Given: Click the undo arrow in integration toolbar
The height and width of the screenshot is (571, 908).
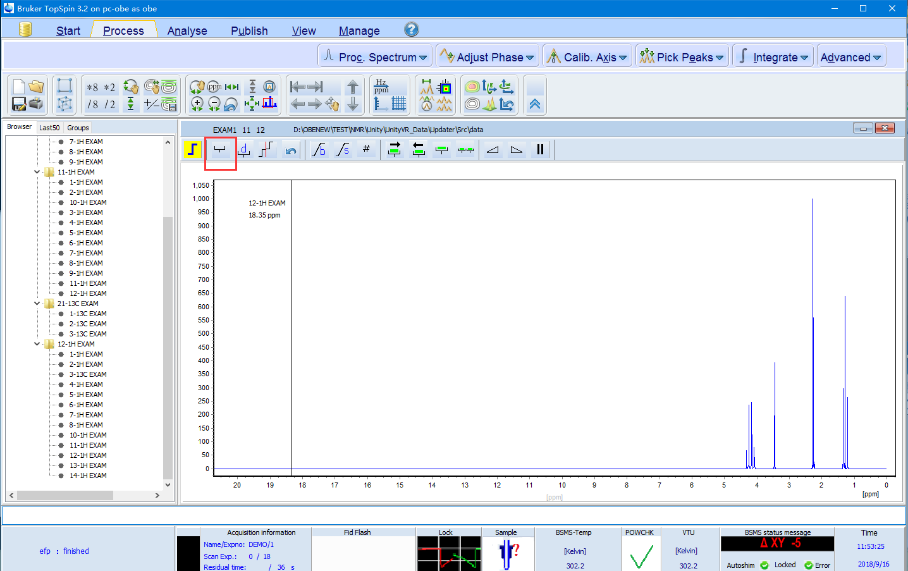Looking at the screenshot, I should (291, 150).
